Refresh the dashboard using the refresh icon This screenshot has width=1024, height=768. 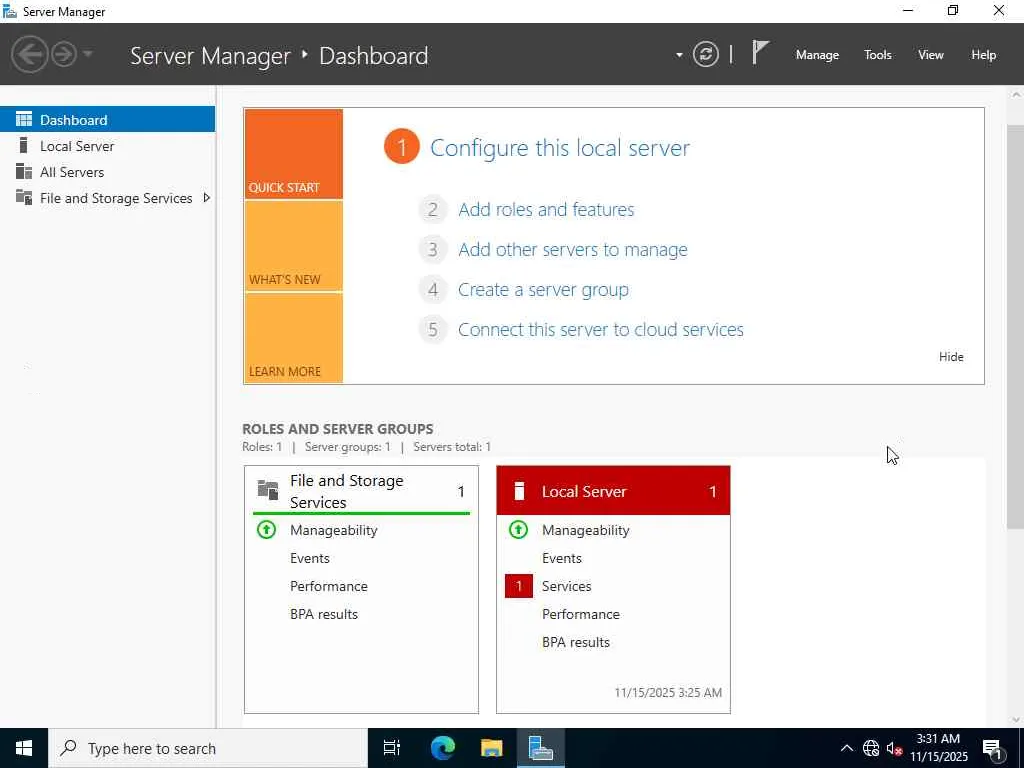click(705, 54)
